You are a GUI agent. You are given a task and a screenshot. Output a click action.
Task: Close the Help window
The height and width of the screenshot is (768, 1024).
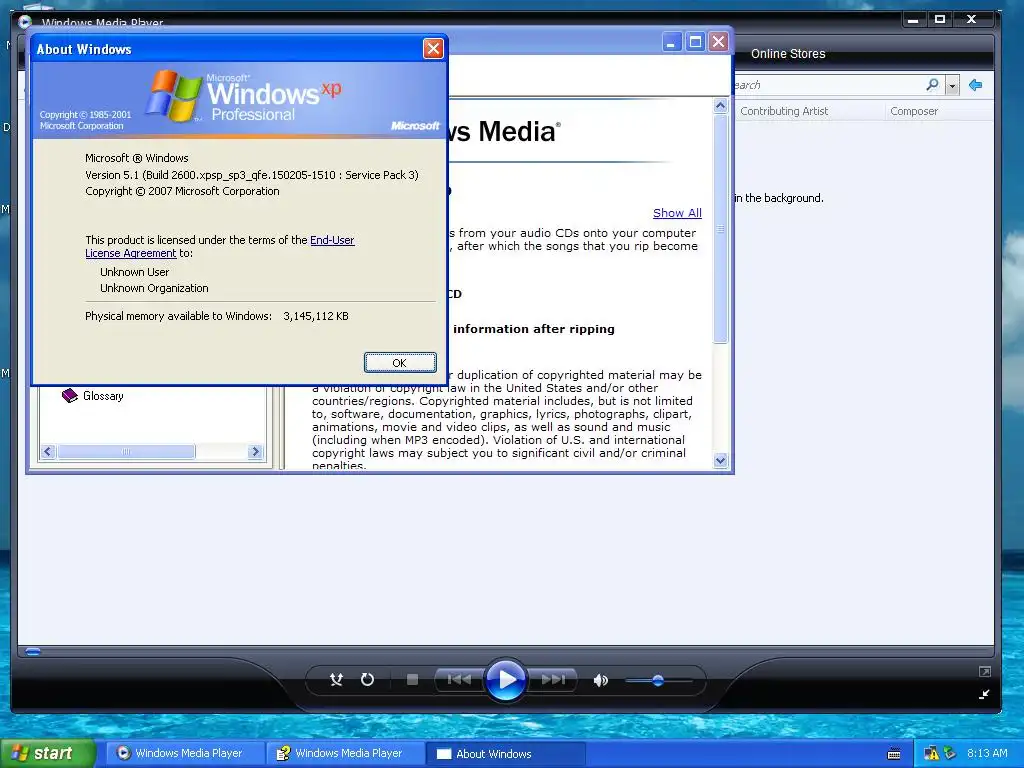718,42
